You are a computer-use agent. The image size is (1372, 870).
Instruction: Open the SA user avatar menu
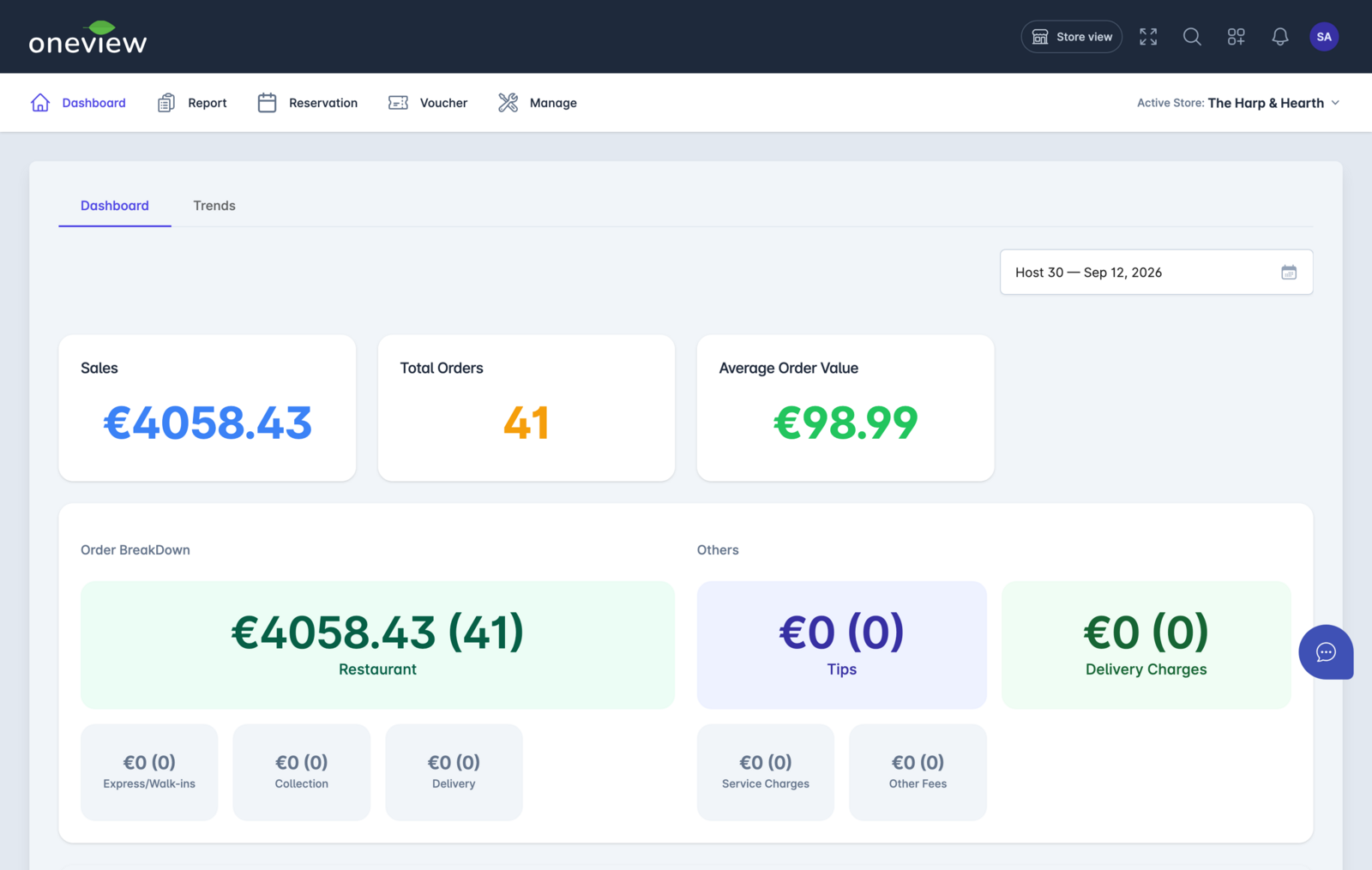click(1324, 37)
